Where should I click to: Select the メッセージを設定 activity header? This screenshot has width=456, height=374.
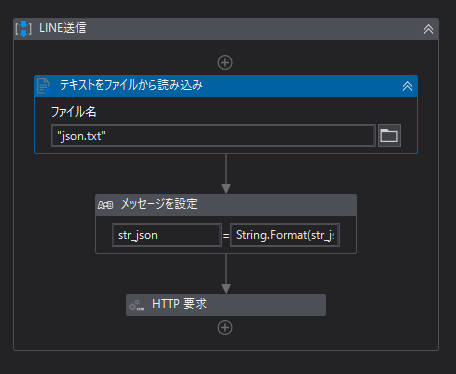[x=226, y=205]
